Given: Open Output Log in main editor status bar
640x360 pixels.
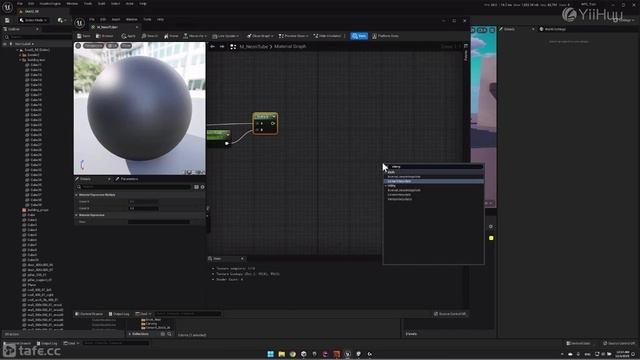Looking at the screenshot, I should pyautogui.click(x=47, y=344).
